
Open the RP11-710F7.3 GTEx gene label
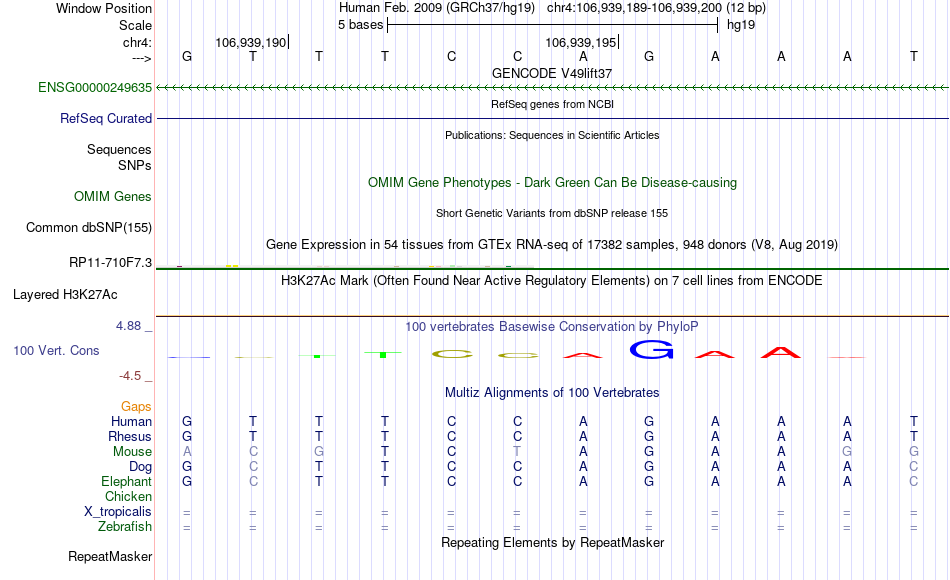coord(110,262)
